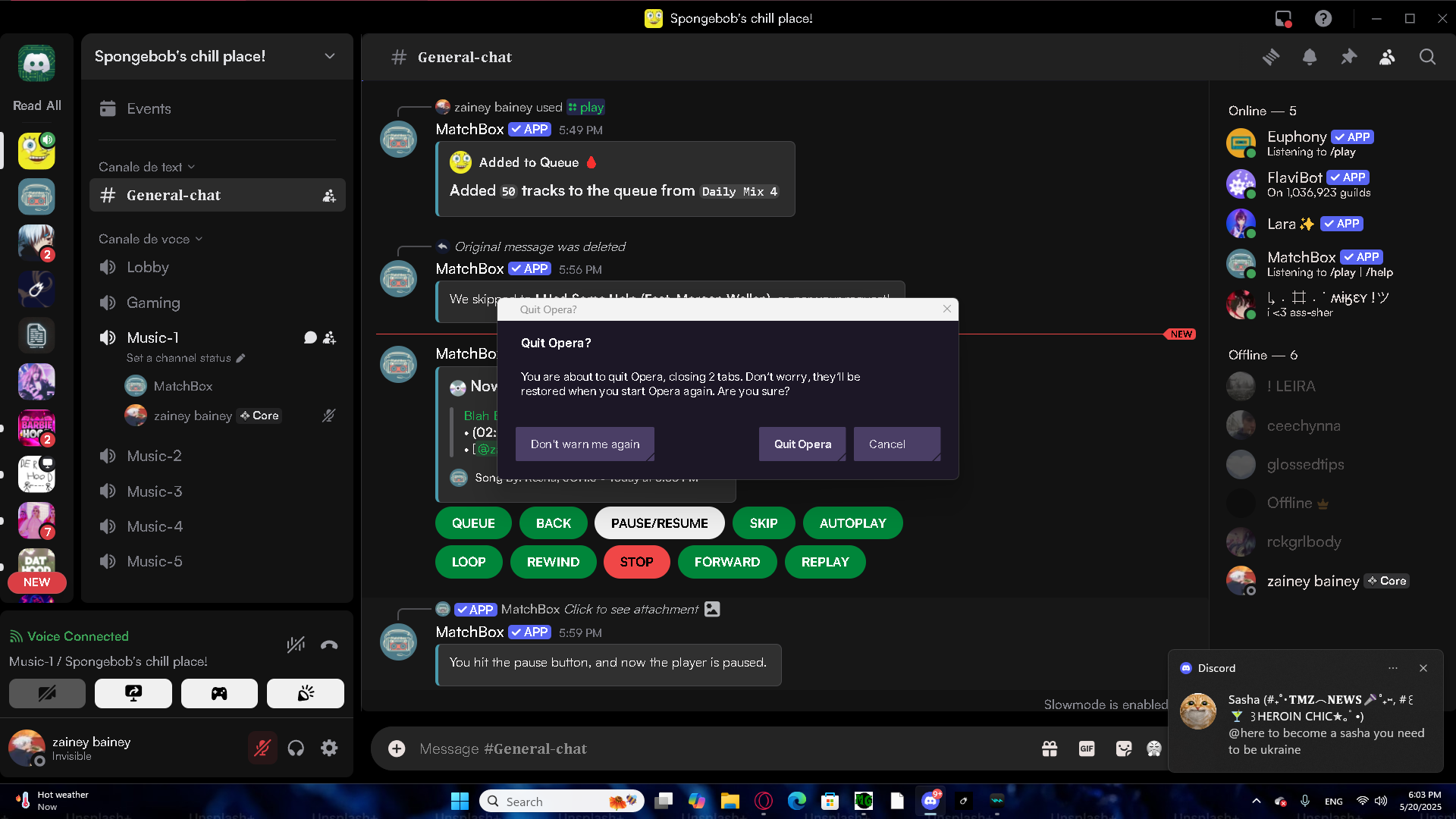
Task: Disconnect from voice with hang-up icon
Action: pos(329,645)
